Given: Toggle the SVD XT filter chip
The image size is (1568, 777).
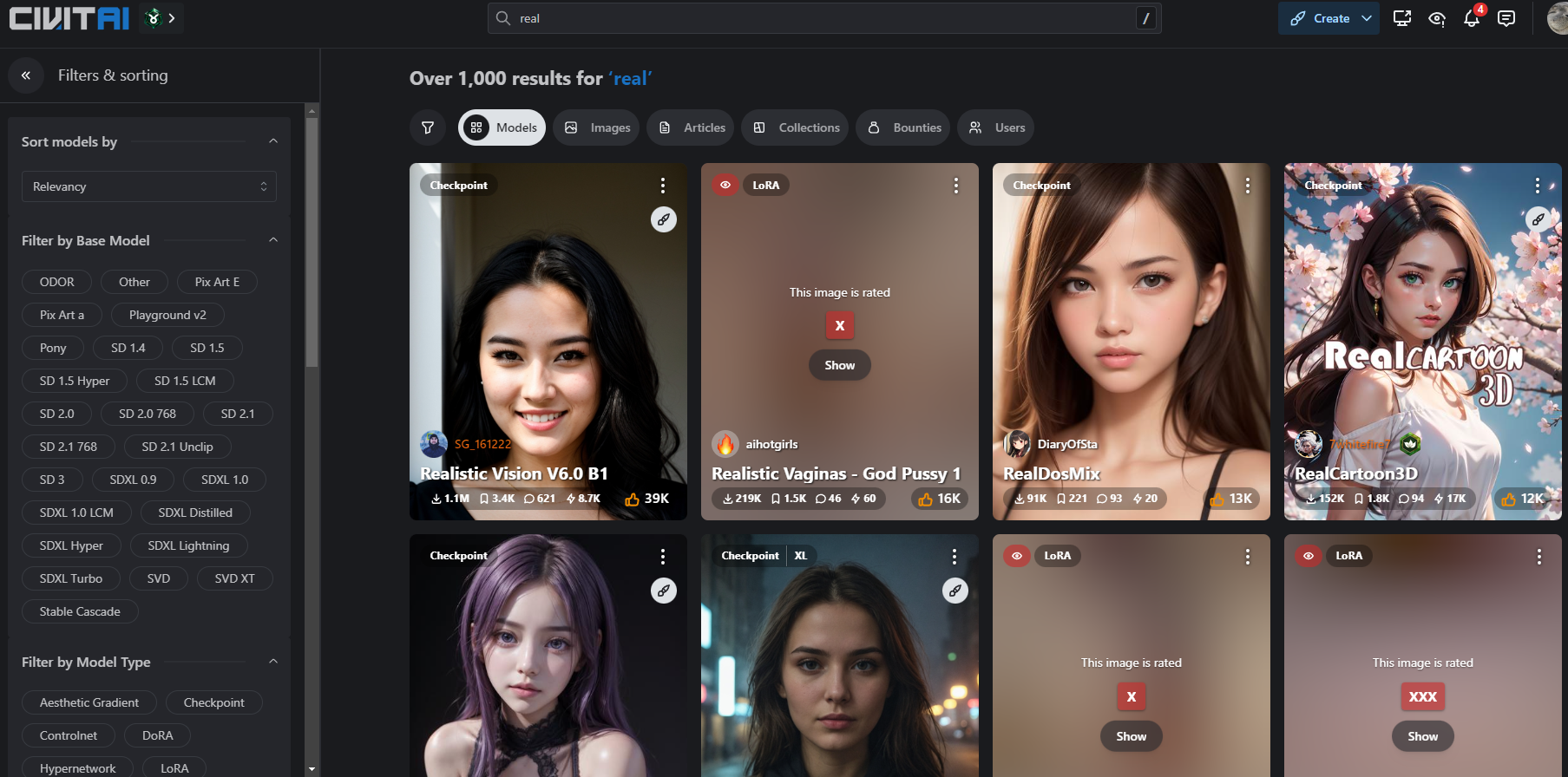Looking at the screenshot, I should (234, 578).
